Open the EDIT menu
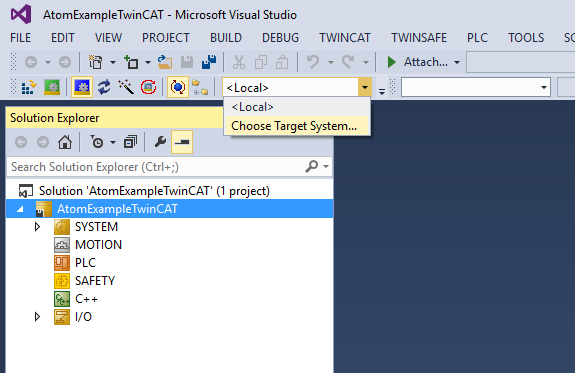This screenshot has width=575, height=373. tap(63, 38)
